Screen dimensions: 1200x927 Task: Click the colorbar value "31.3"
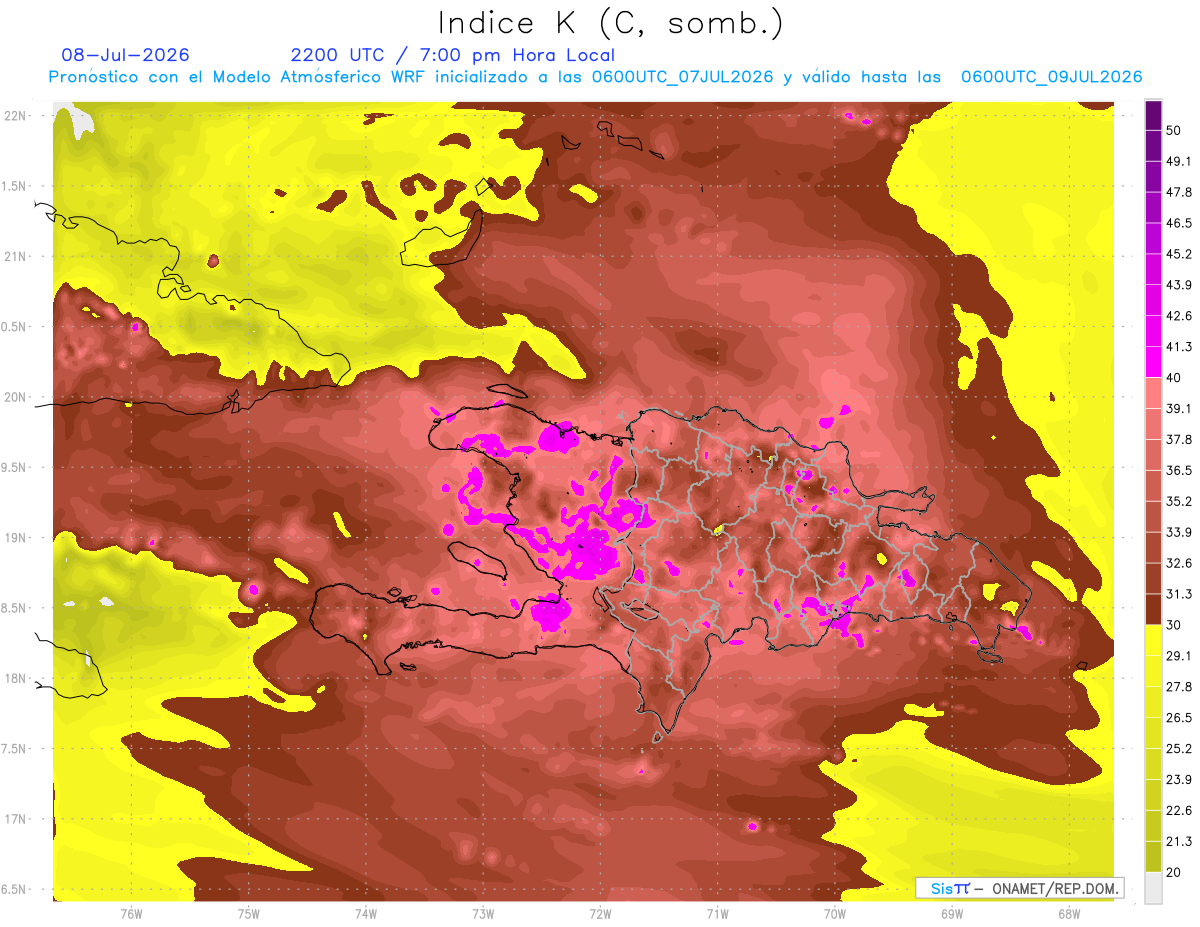(1179, 594)
